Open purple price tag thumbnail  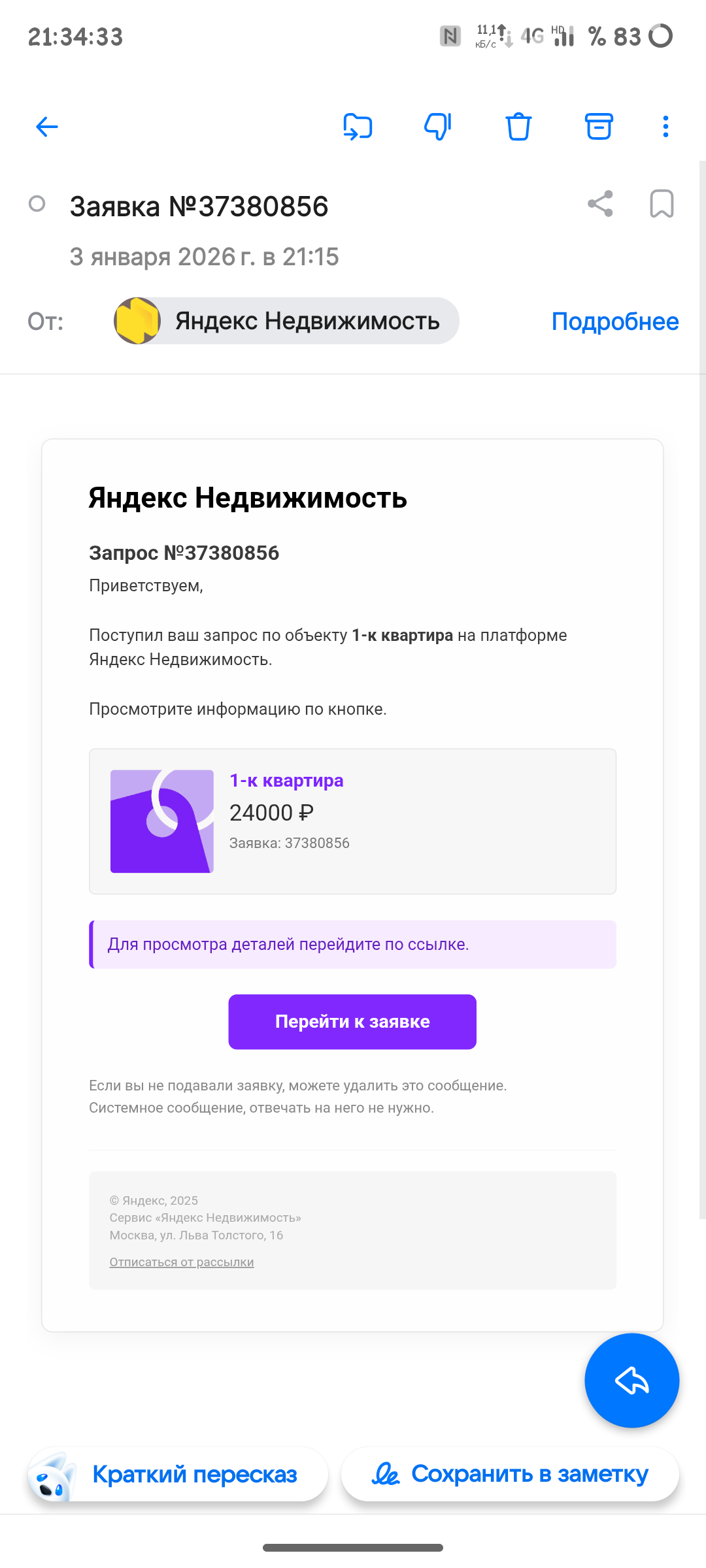coord(162,821)
